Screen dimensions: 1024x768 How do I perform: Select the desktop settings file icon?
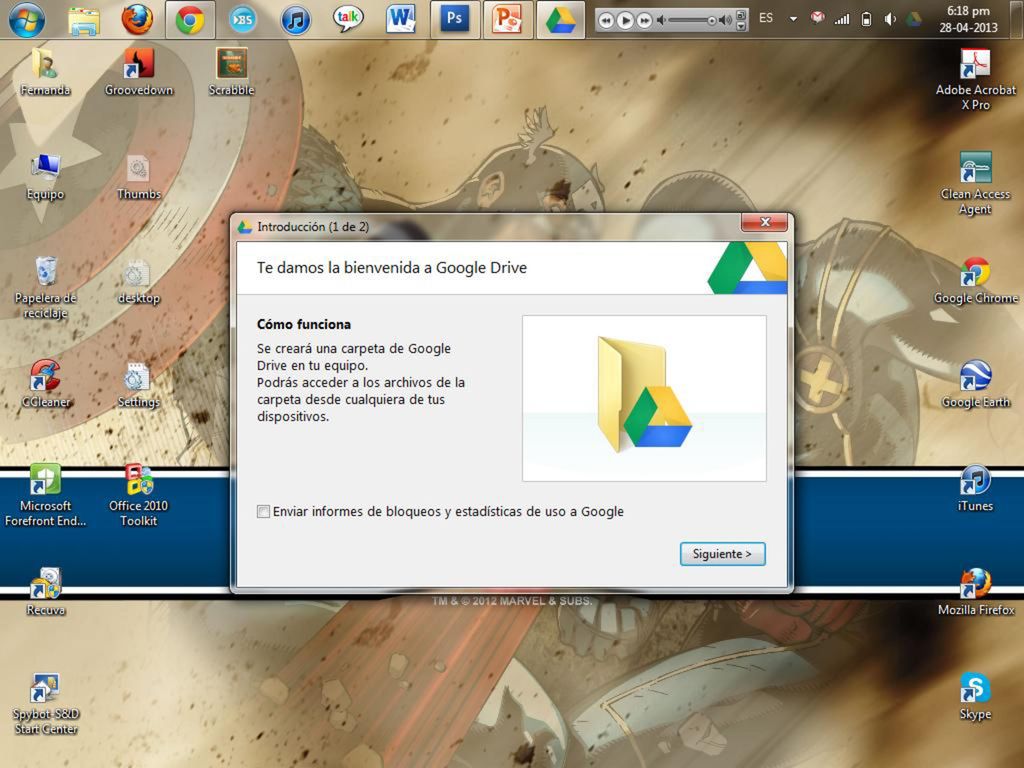pos(138,281)
